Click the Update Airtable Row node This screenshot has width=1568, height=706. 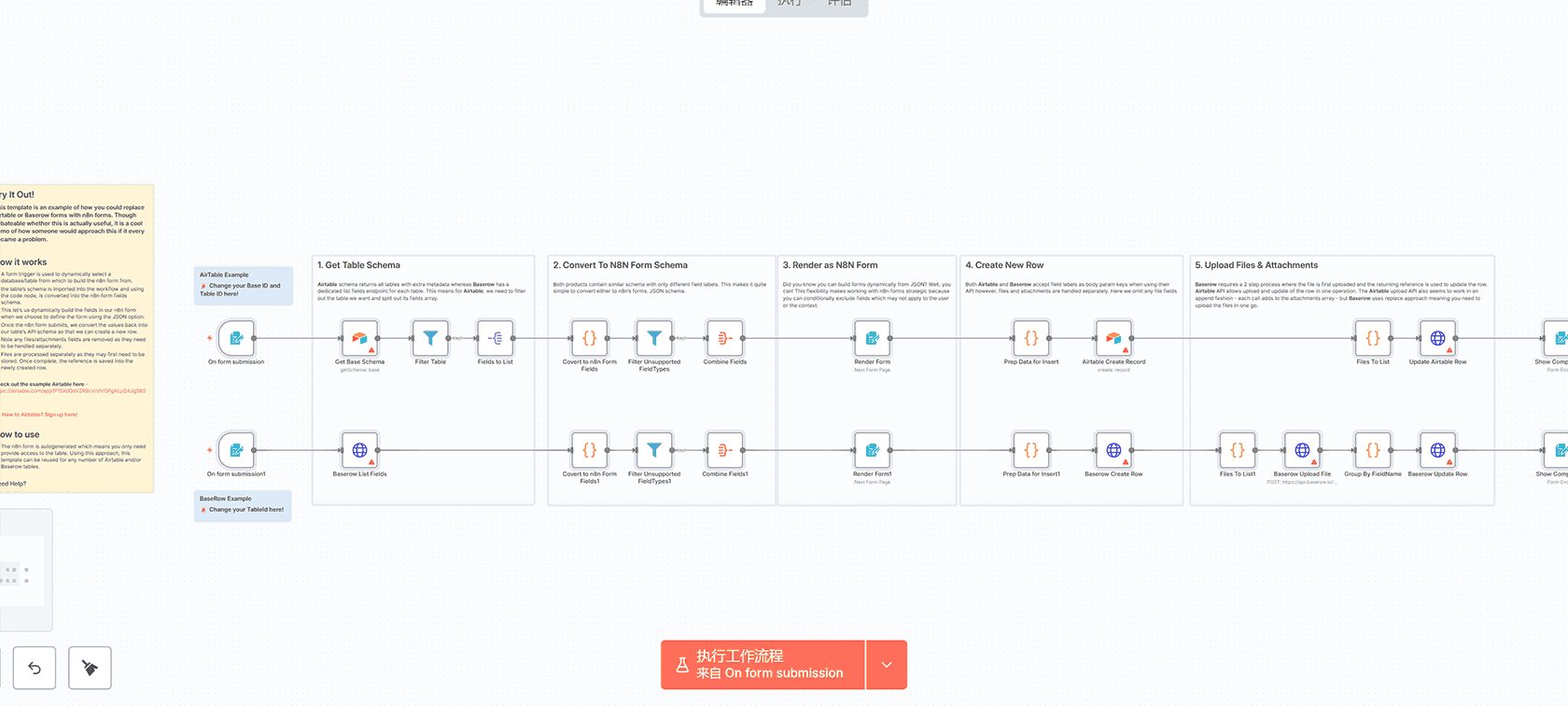(1437, 339)
